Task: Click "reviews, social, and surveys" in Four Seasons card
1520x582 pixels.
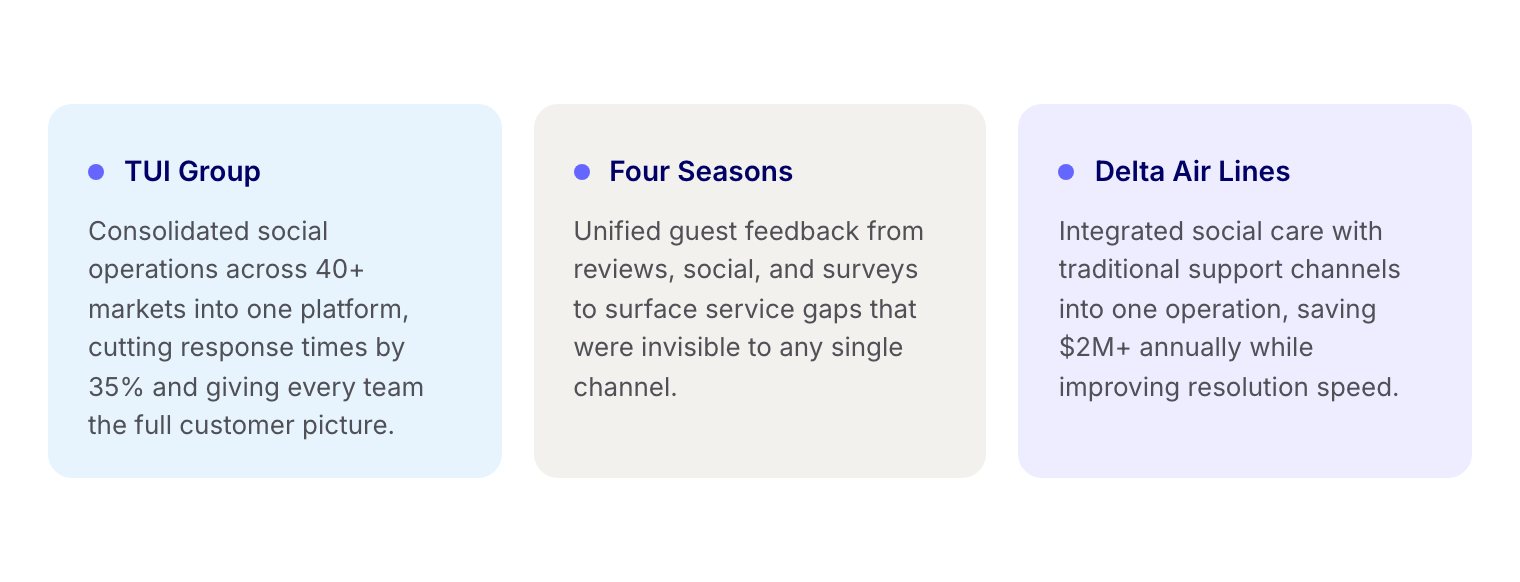Action: (x=745, y=270)
